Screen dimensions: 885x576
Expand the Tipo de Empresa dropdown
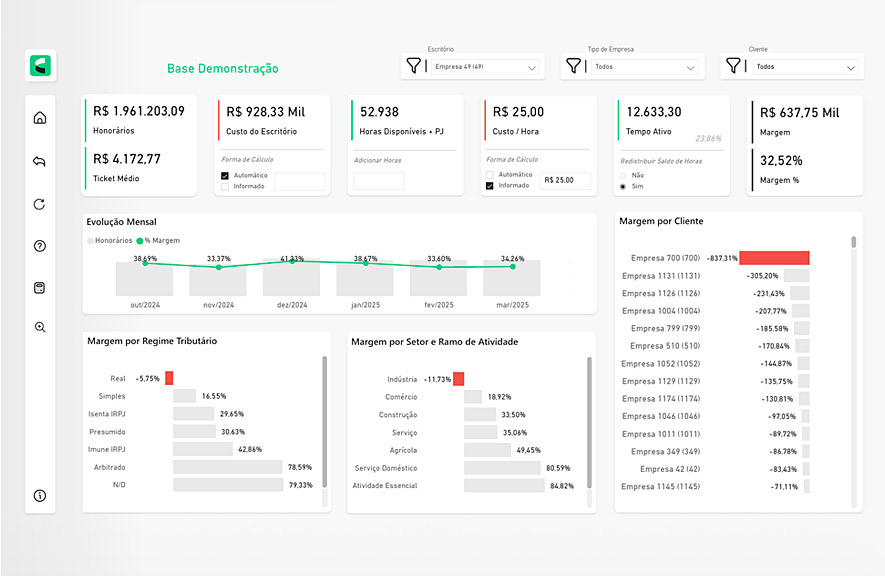(645, 67)
